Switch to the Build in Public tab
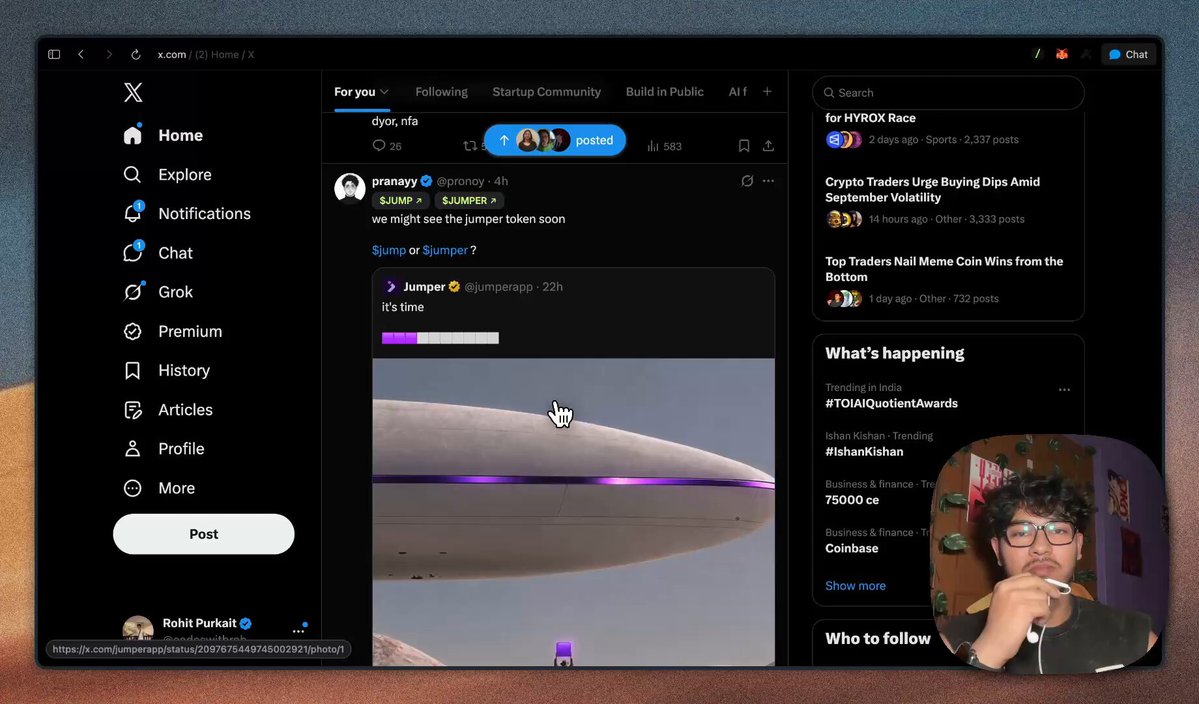 pos(664,92)
